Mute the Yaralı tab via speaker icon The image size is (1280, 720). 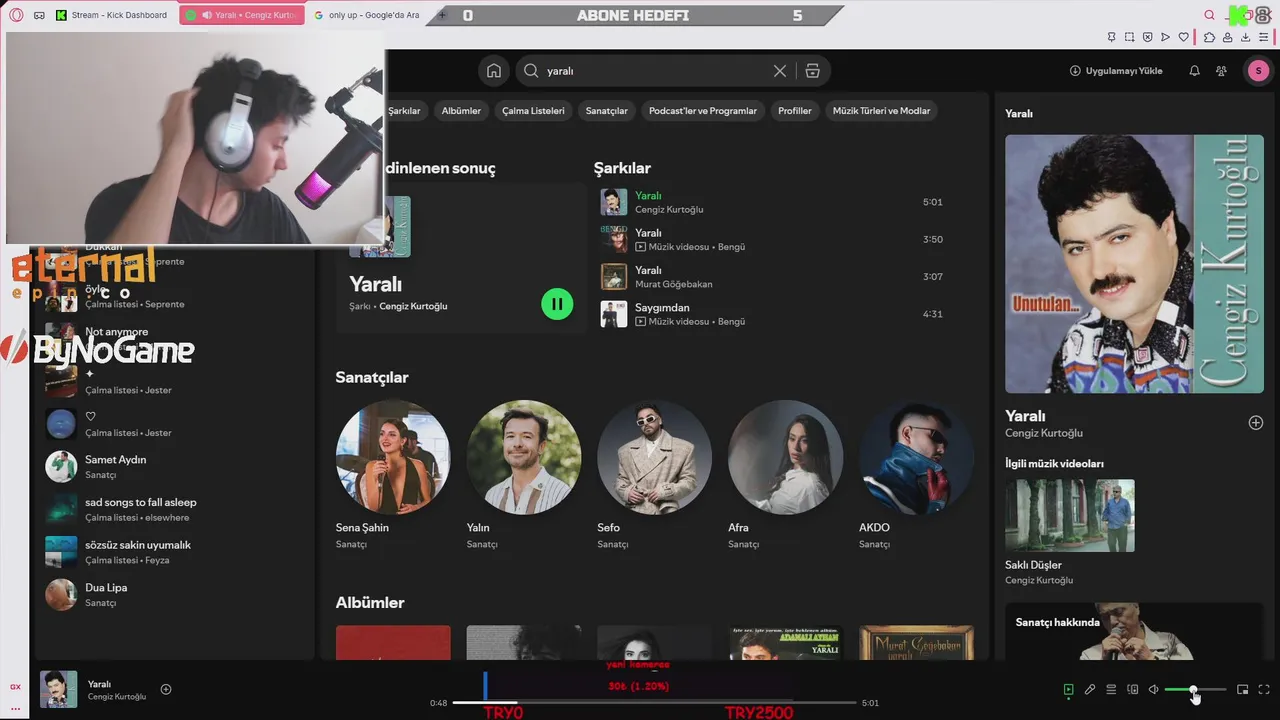coord(207,15)
